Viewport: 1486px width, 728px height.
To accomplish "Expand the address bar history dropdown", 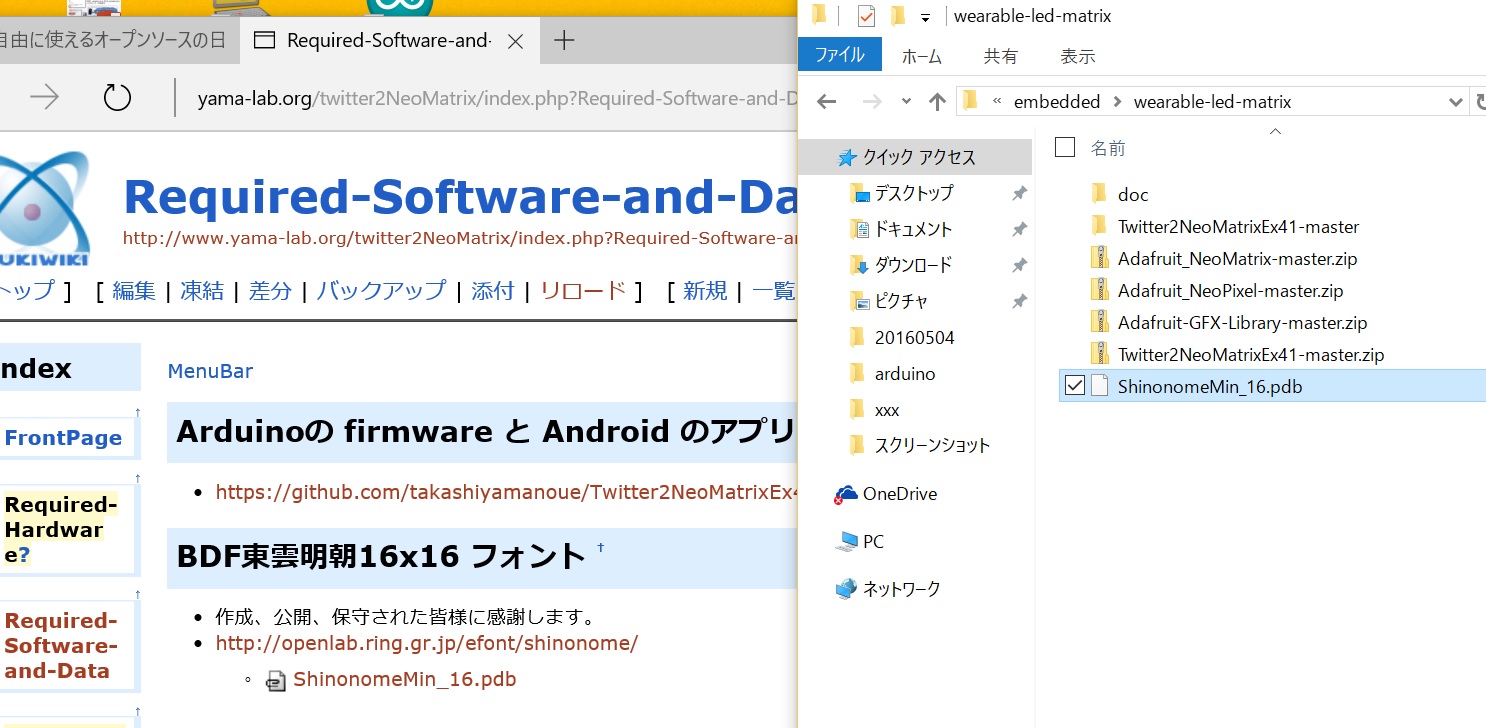I will (x=1455, y=102).
